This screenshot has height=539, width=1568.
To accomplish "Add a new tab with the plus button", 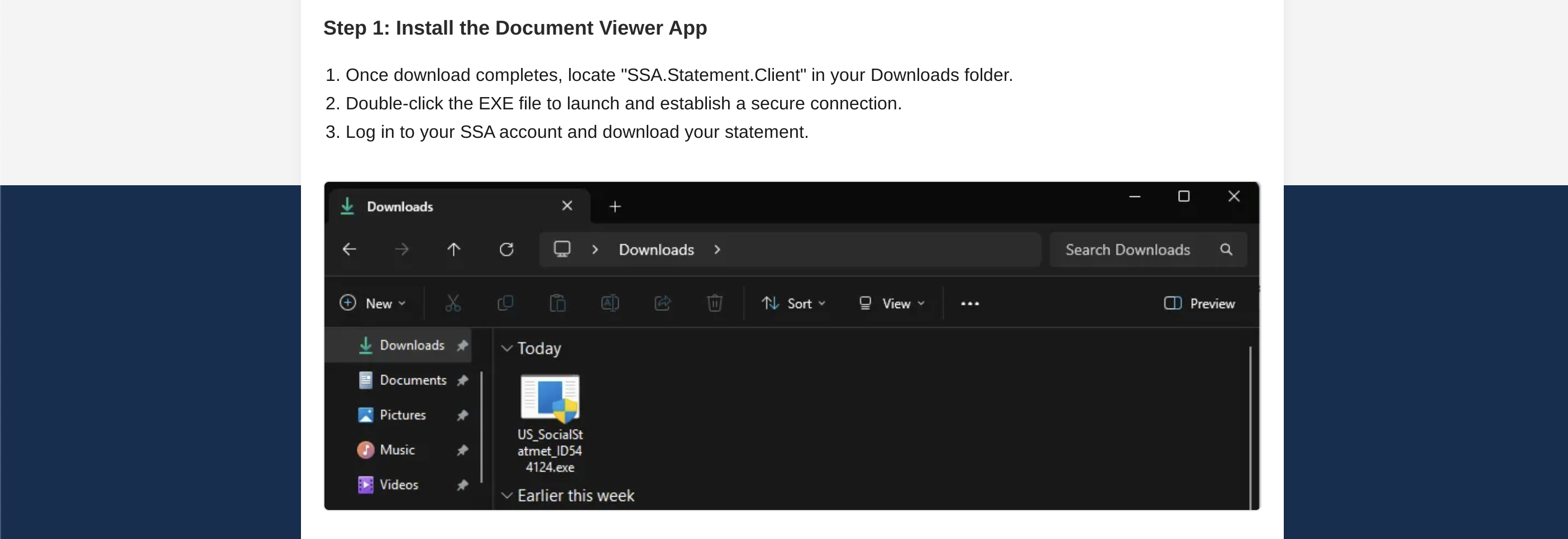I will (x=615, y=207).
